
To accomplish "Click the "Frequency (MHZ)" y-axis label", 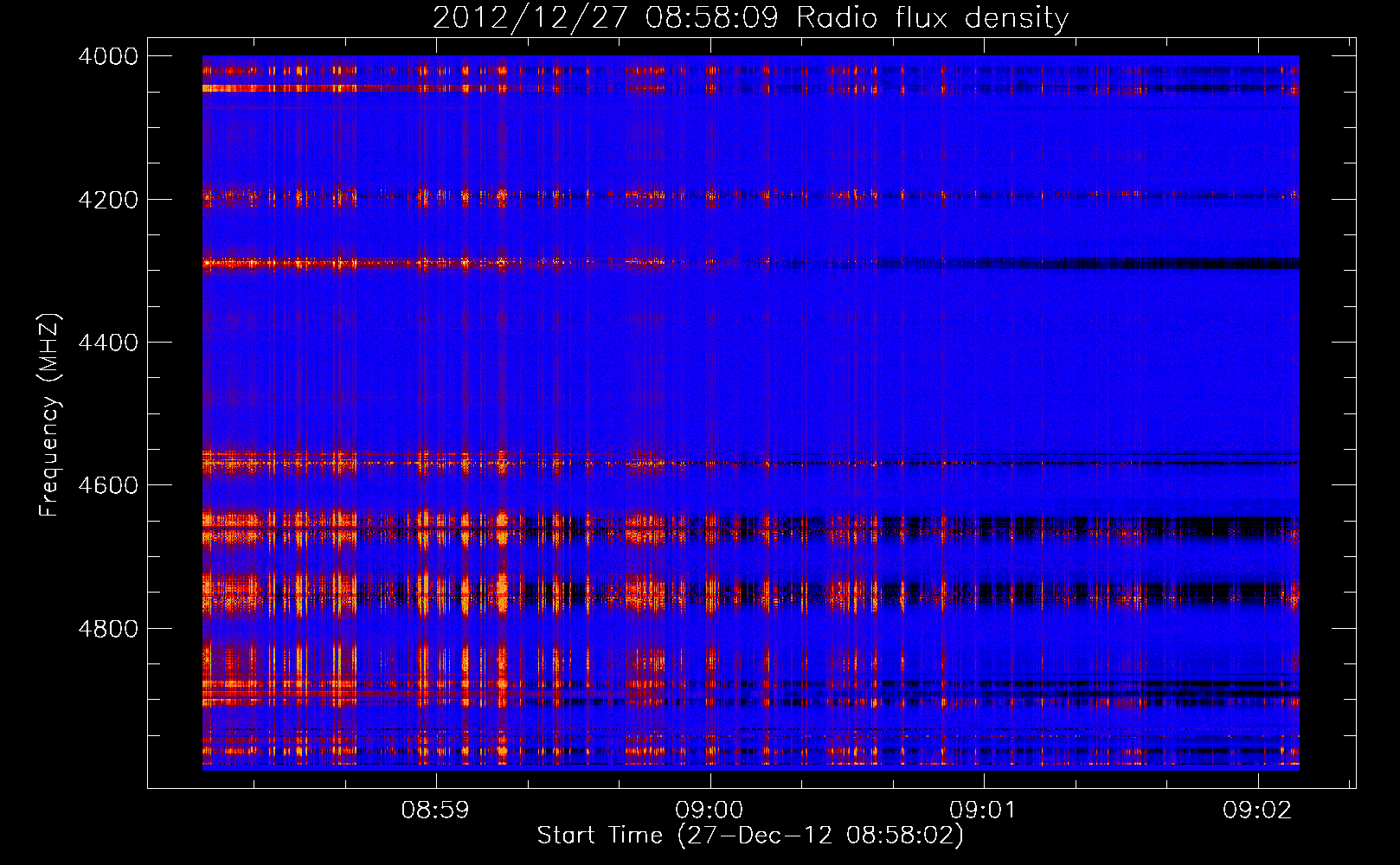I will (x=49, y=415).
